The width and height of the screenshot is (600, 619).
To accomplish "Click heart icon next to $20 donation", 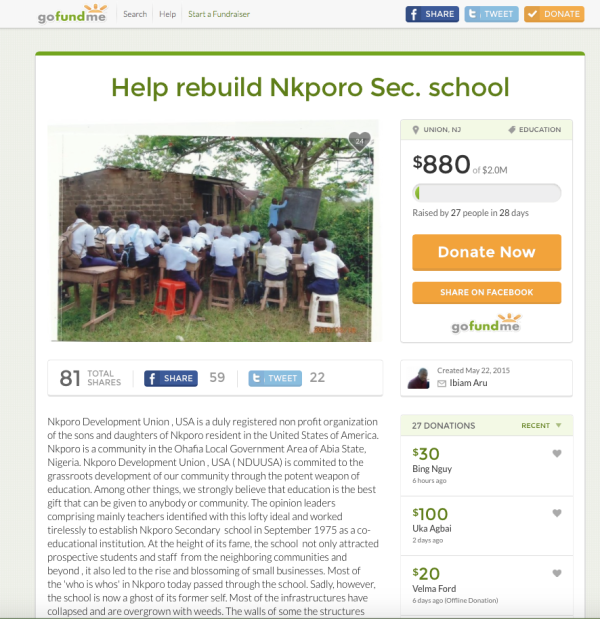I will pos(557,573).
